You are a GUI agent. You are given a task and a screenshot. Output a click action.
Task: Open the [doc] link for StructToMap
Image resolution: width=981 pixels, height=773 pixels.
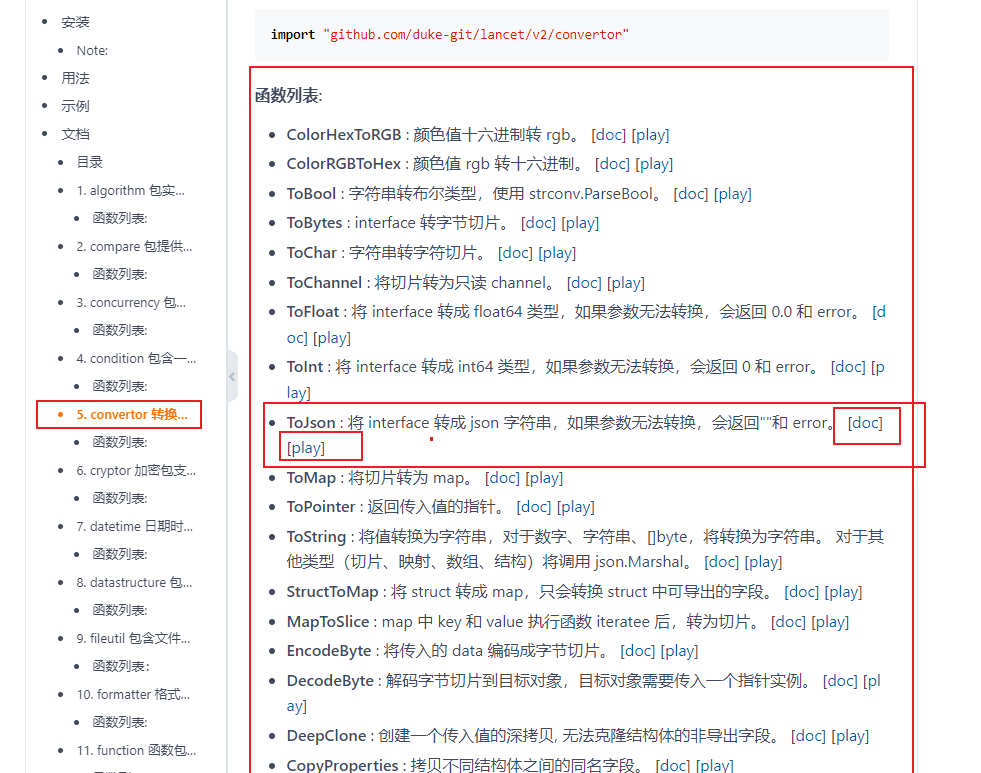[802, 591]
